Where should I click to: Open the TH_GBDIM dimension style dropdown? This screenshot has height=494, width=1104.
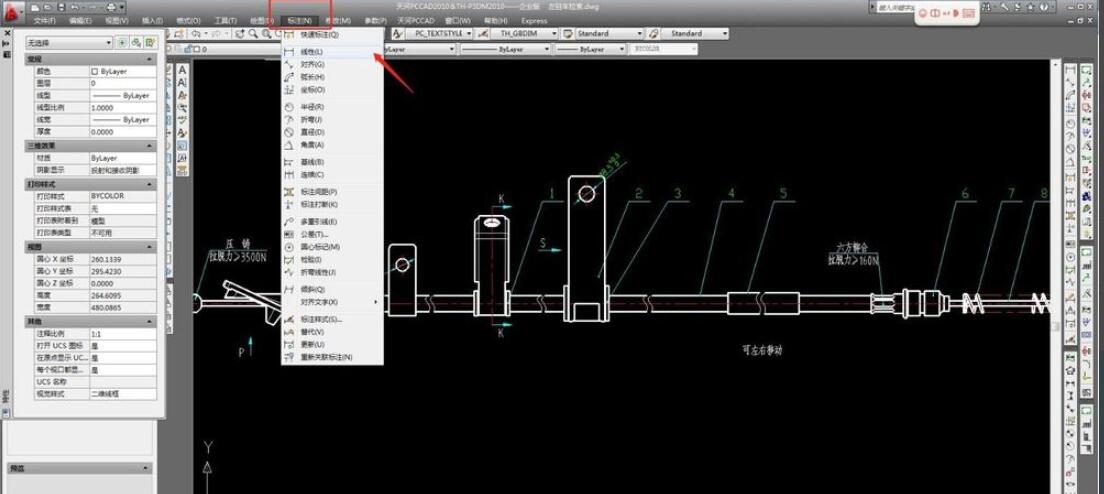coord(526,33)
